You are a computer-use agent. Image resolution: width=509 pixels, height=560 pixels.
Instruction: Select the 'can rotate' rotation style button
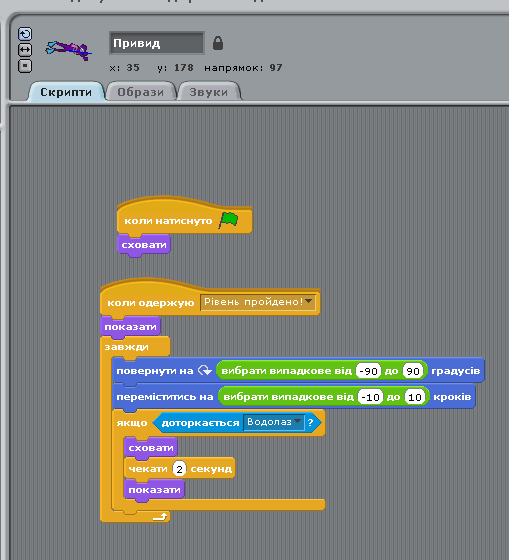point(25,34)
